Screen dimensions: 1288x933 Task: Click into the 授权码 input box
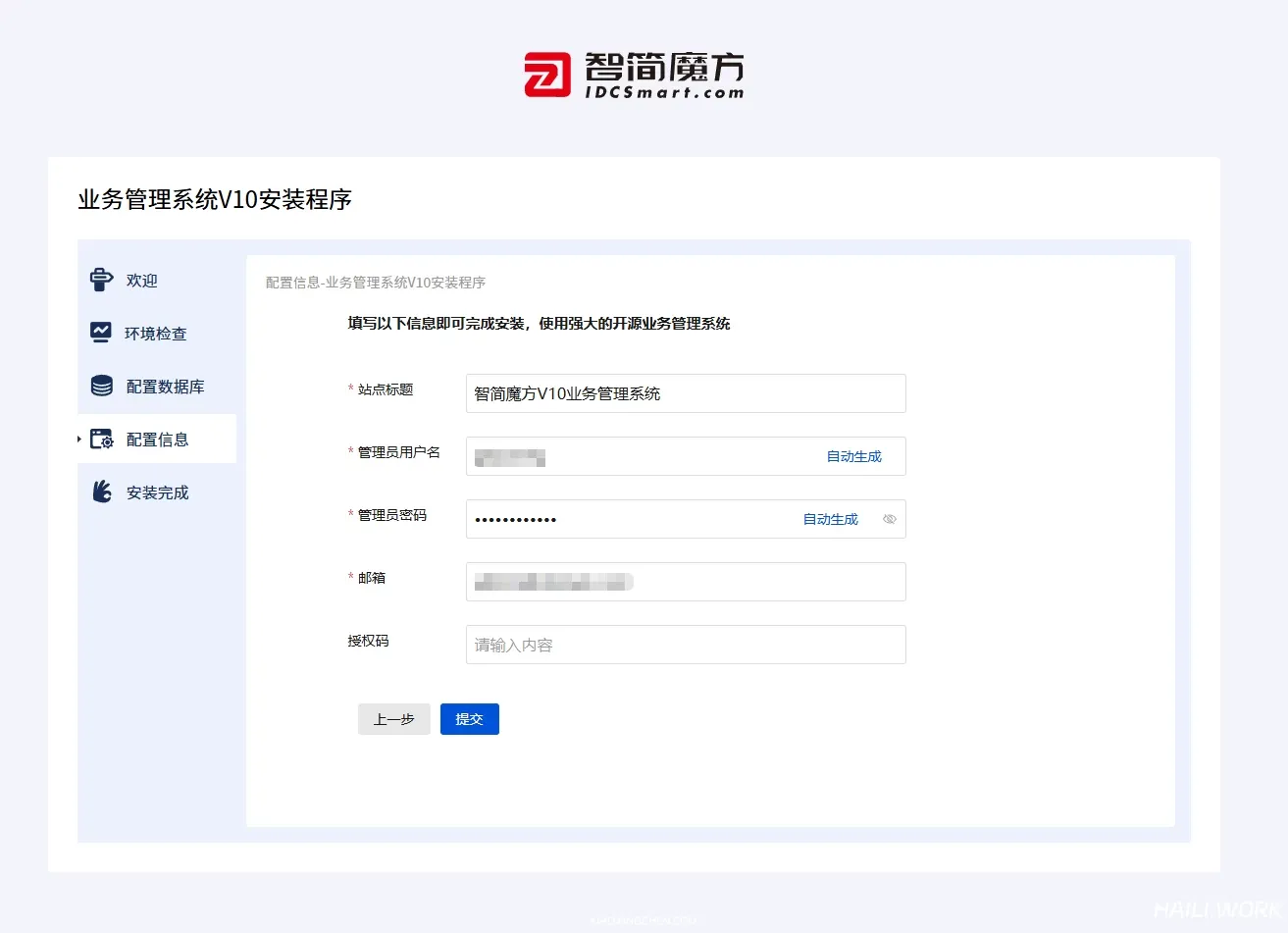click(685, 645)
